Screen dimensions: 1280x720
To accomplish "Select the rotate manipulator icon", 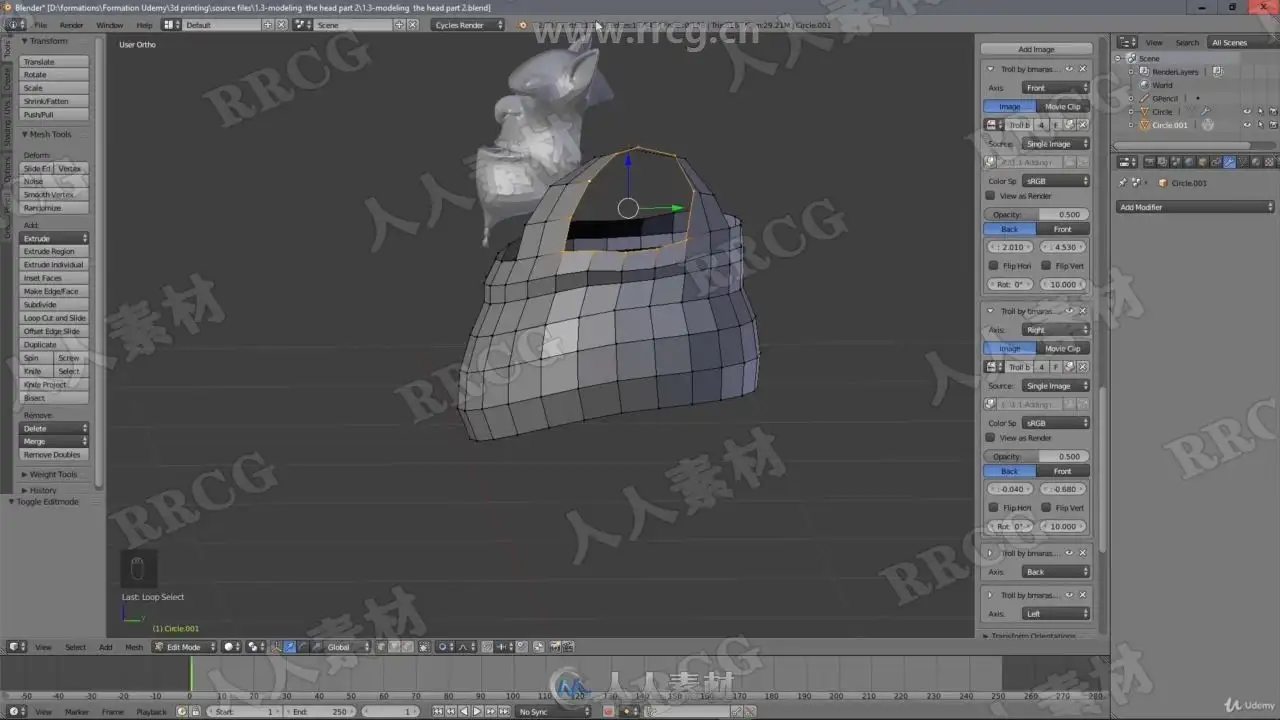I will [303, 647].
